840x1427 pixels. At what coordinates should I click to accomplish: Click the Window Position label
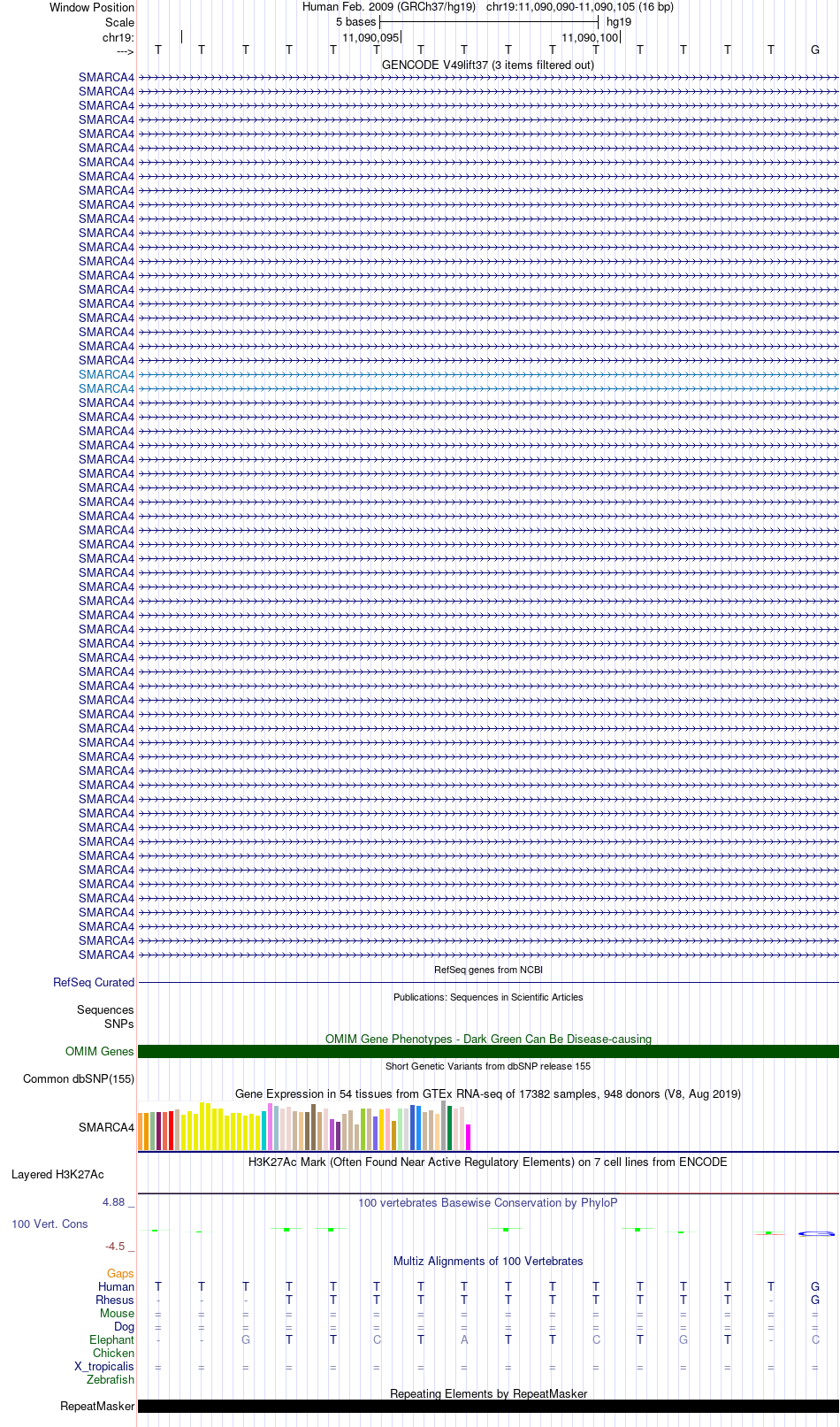[x=92, y=7]
